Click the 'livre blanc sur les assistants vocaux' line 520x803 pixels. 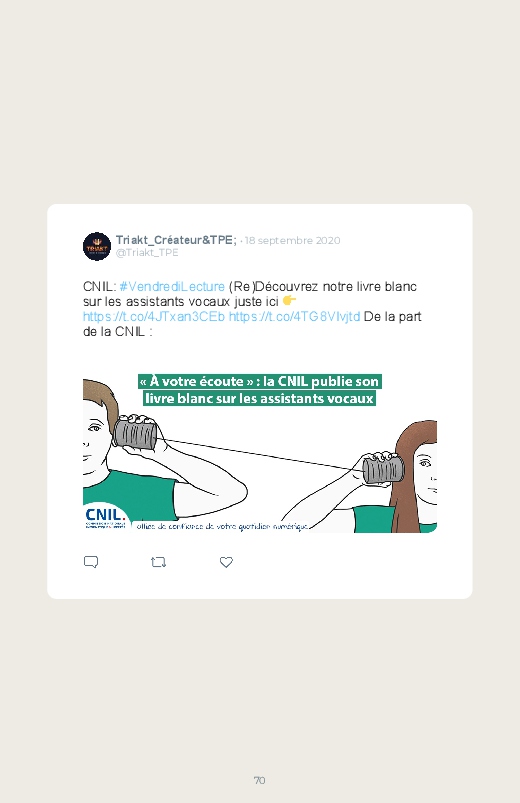(259, 398)
